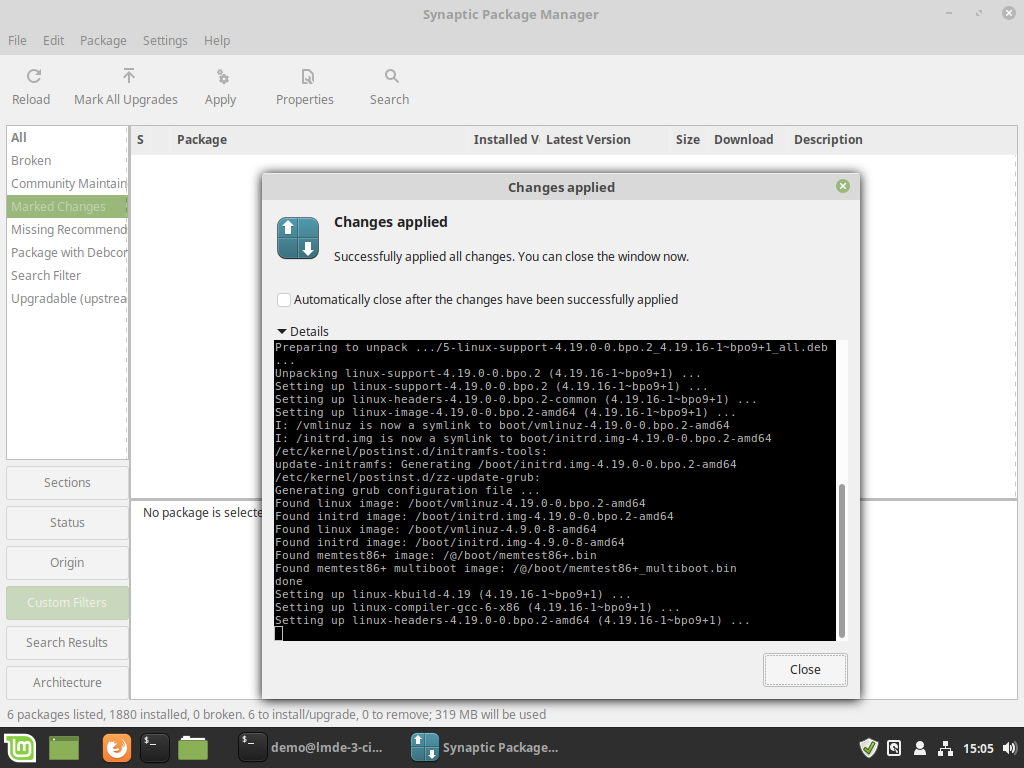Switch to the Status filter view
1024x768 pixels.
[x=67, y=522]
